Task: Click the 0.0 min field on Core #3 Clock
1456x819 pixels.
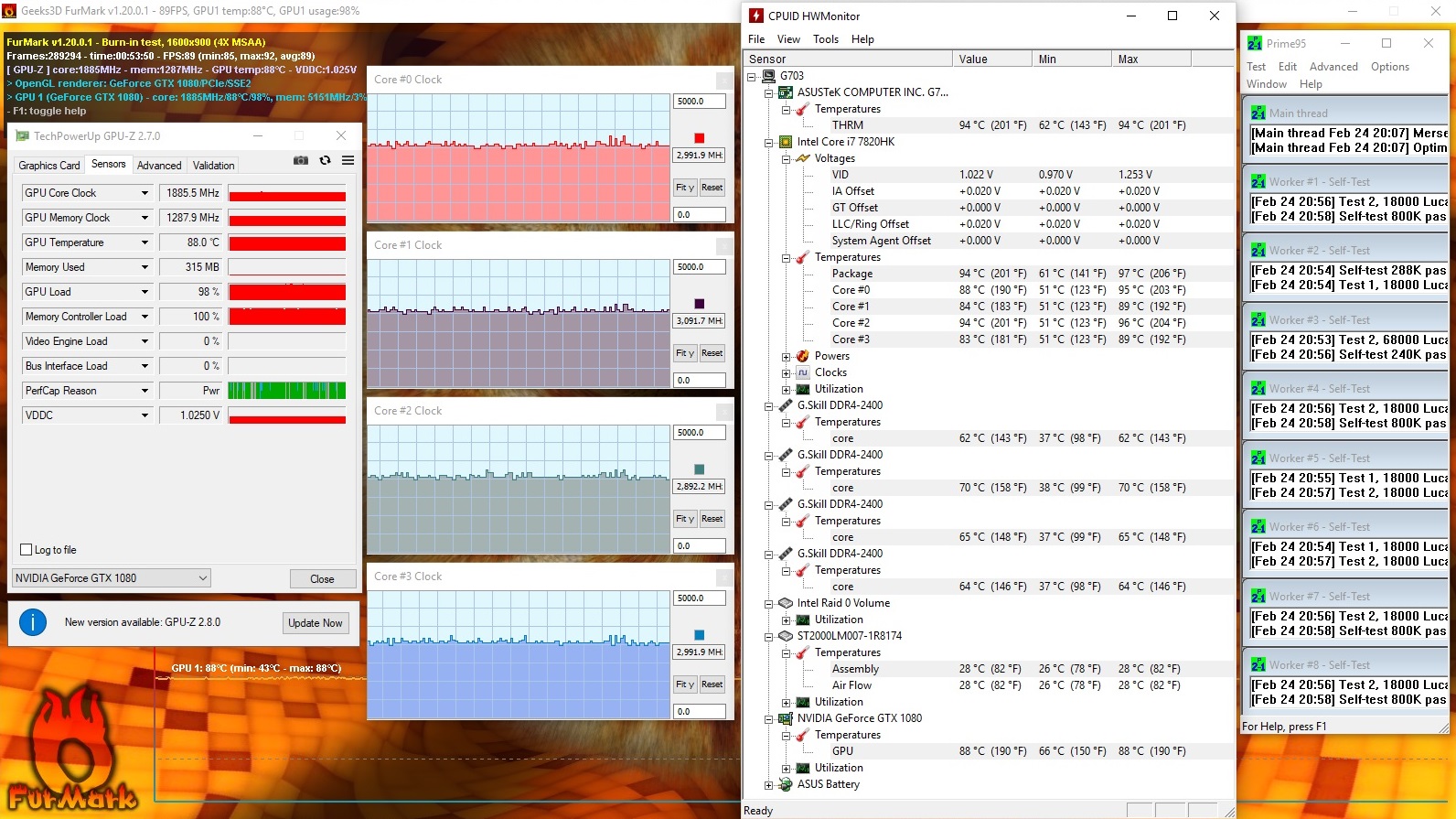Action: tap(700, 712)
